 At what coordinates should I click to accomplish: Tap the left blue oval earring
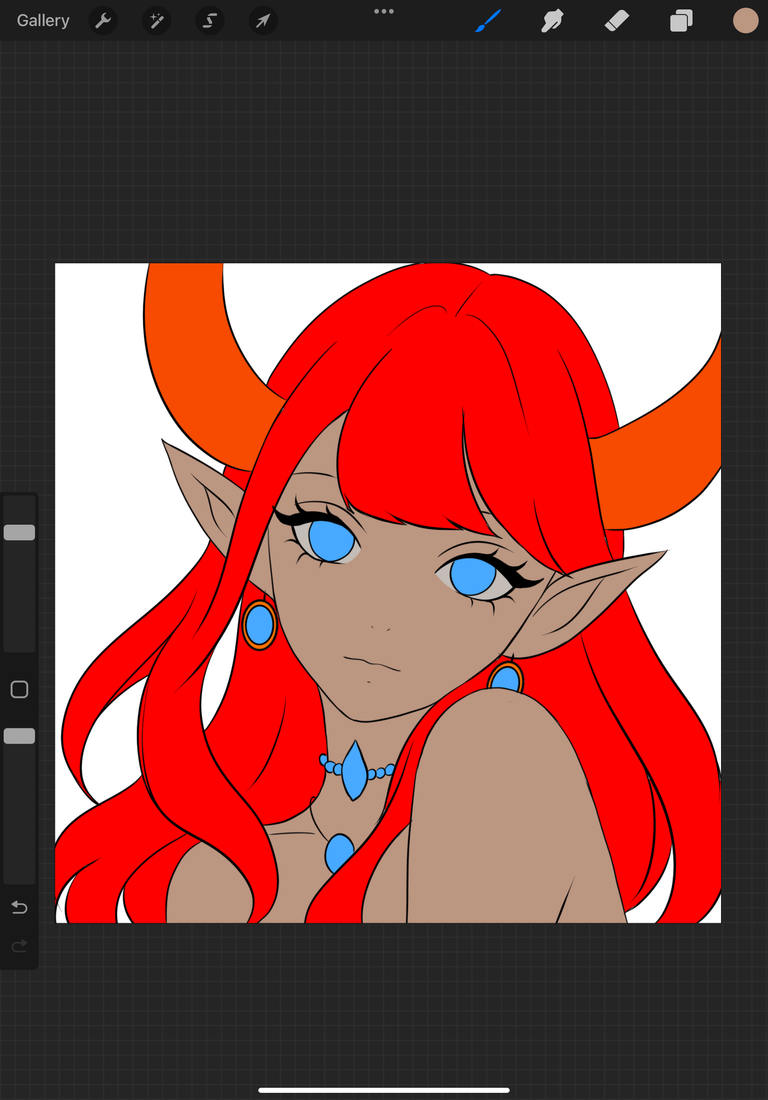pos(260,624)
